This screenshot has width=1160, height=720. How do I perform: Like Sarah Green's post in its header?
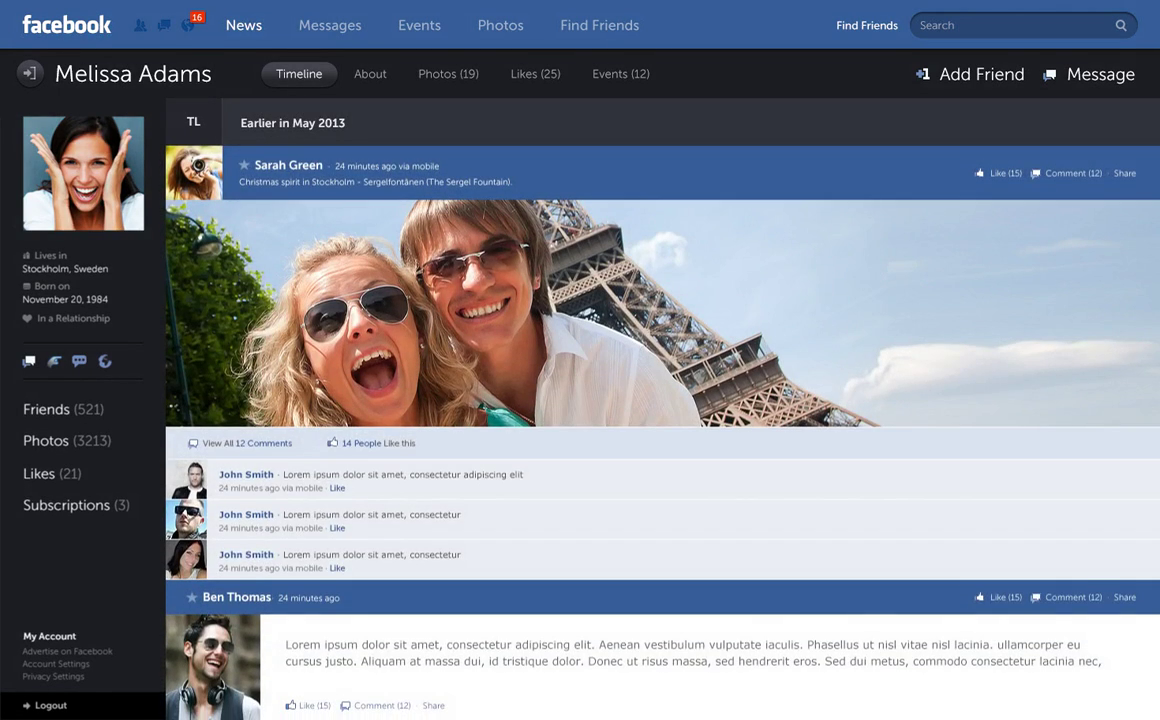click(x=998, y=174)
